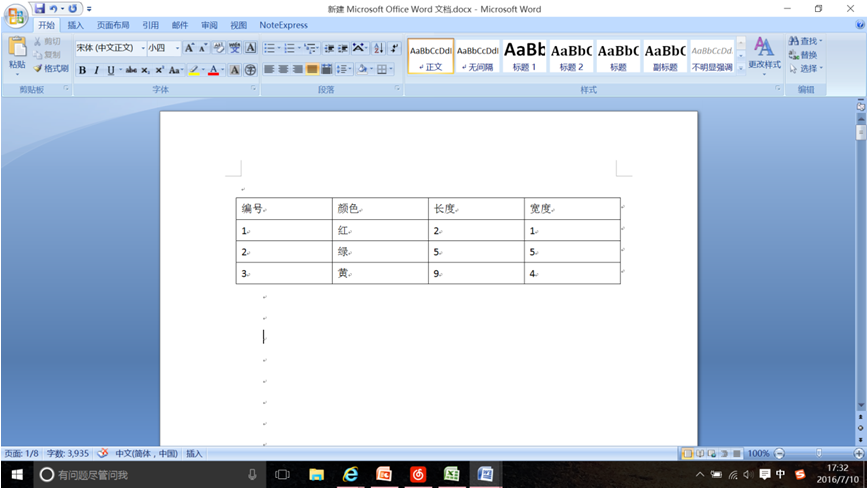Click the Format Painter 格式刷 button

50,69
